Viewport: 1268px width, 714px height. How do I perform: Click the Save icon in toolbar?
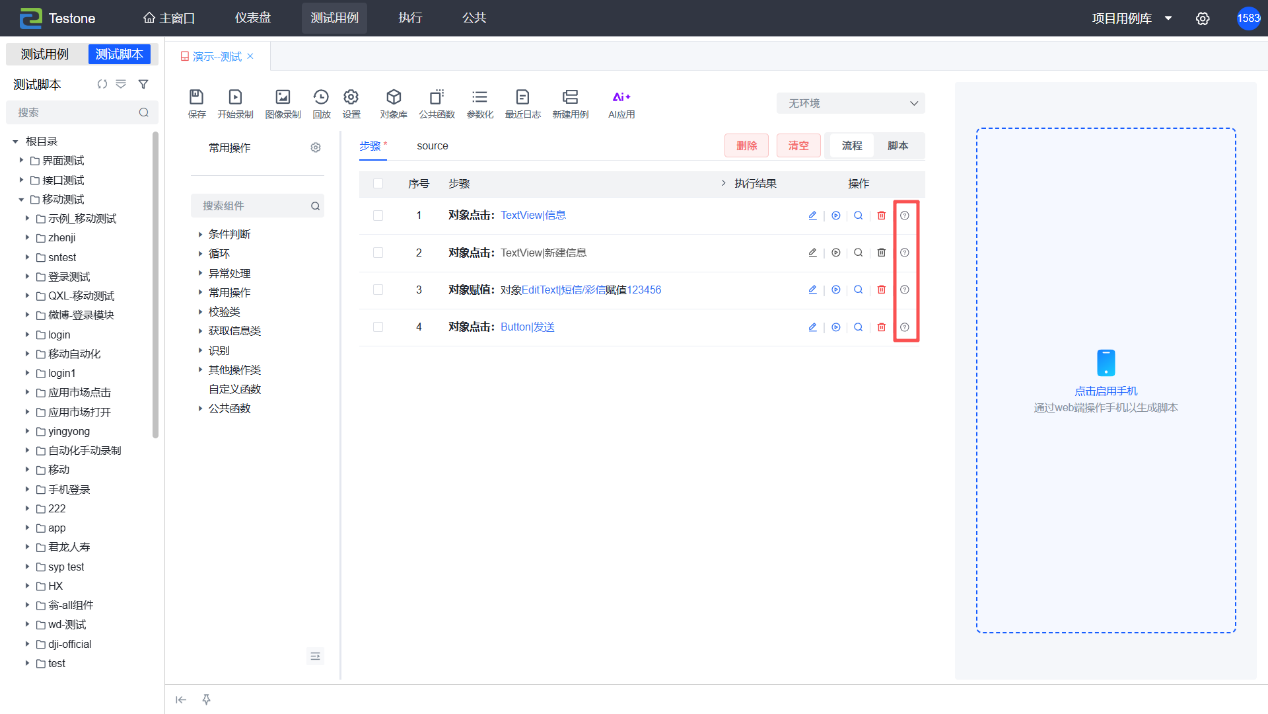point(197,102)
